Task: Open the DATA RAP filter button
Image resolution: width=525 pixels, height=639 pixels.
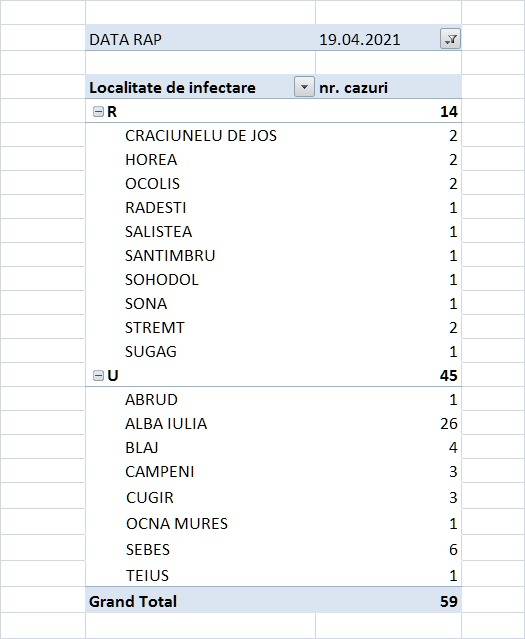Action: pyautogui.click(x=450, y=39)
